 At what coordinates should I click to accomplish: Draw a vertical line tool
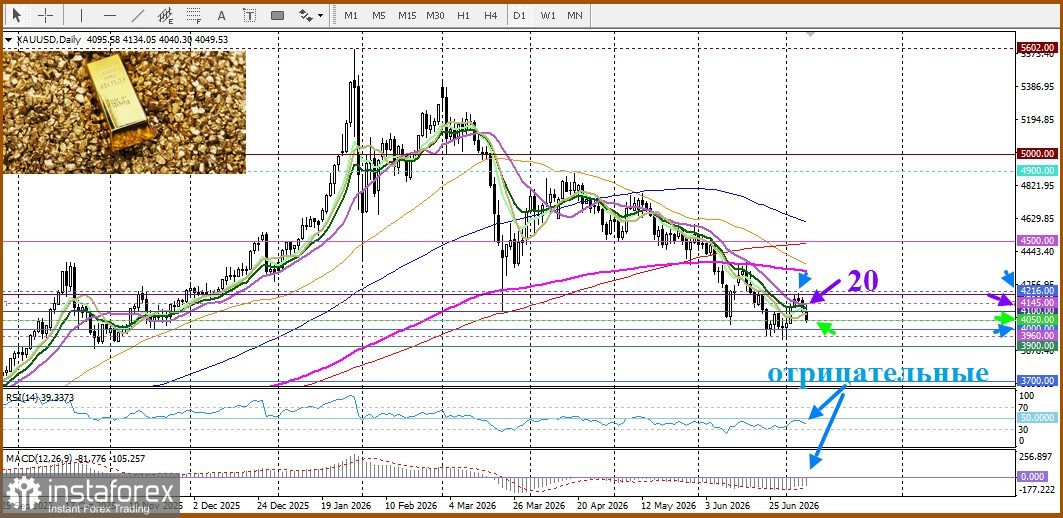pos(81,15)
